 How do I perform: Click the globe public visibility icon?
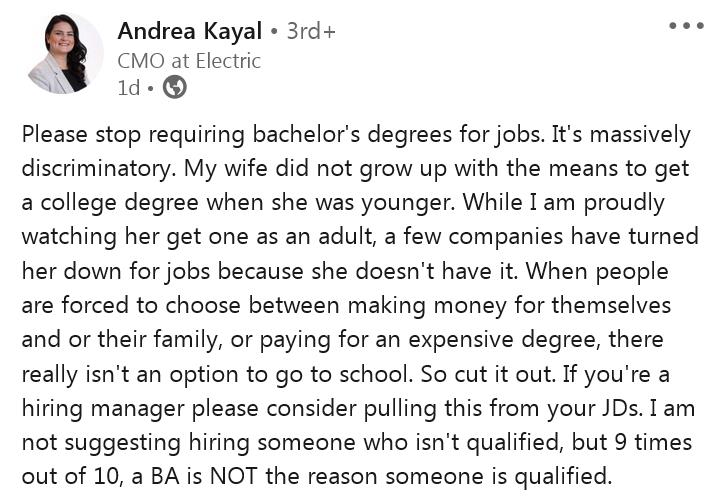(174, 88)
